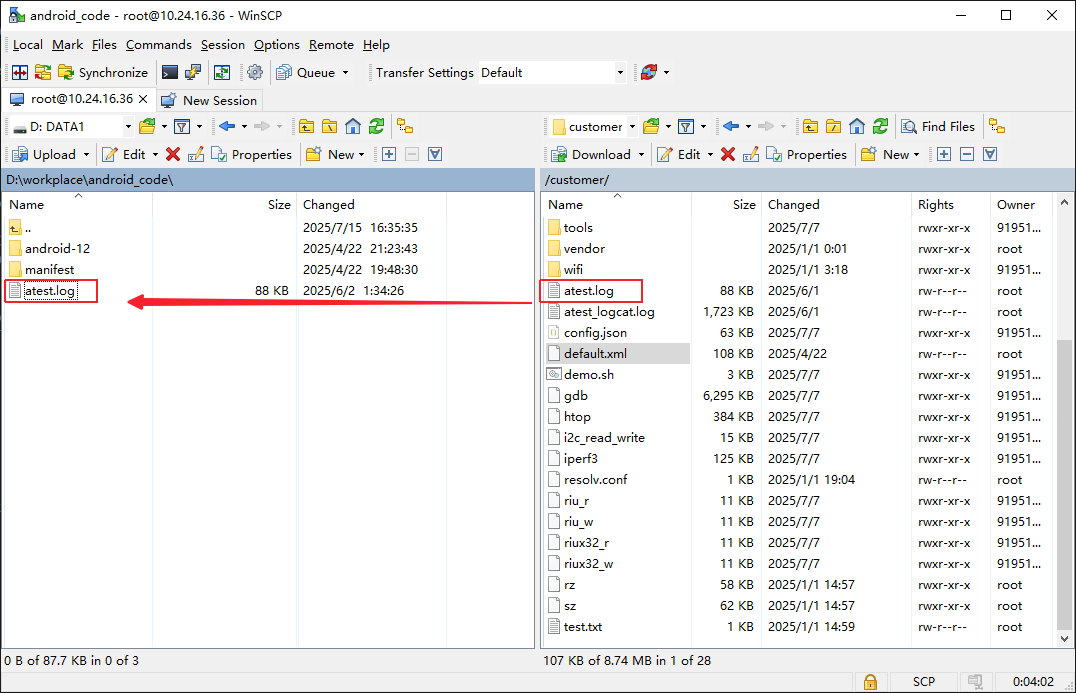Delete selected file in local panel
This screenshot has width=1076, height=693.
click(x=173, y=154)
